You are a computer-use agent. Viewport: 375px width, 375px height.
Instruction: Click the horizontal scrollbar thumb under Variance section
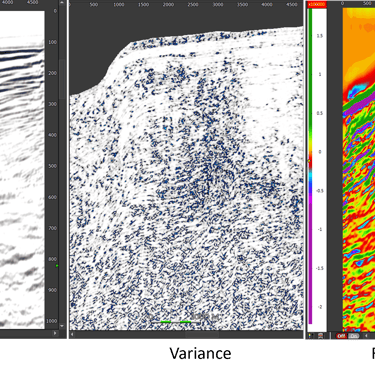[x=202, y=334]
